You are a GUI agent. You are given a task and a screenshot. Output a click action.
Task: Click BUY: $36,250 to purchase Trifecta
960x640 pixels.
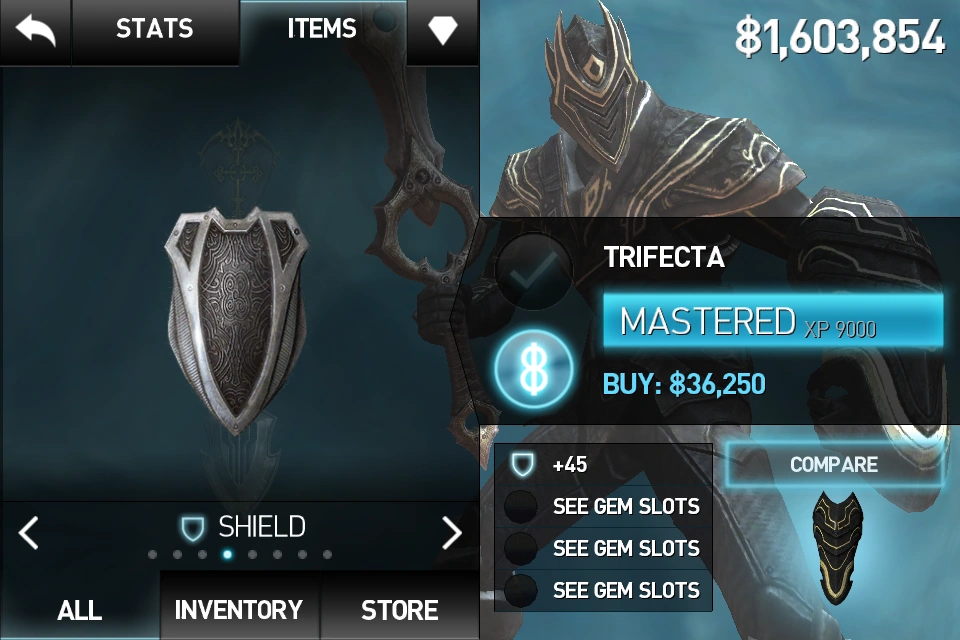(684, 385)
